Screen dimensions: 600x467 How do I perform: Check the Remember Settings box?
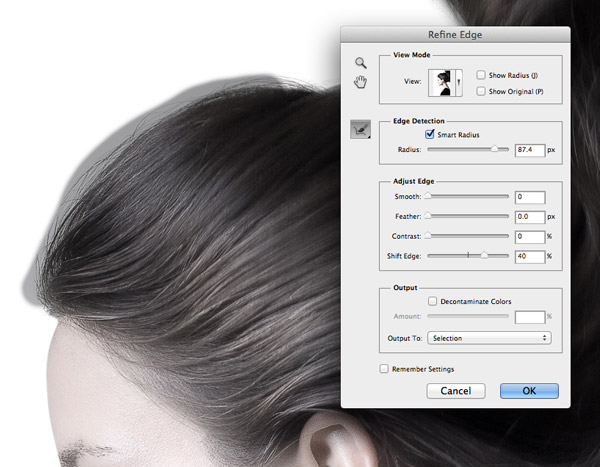[385, 368]
